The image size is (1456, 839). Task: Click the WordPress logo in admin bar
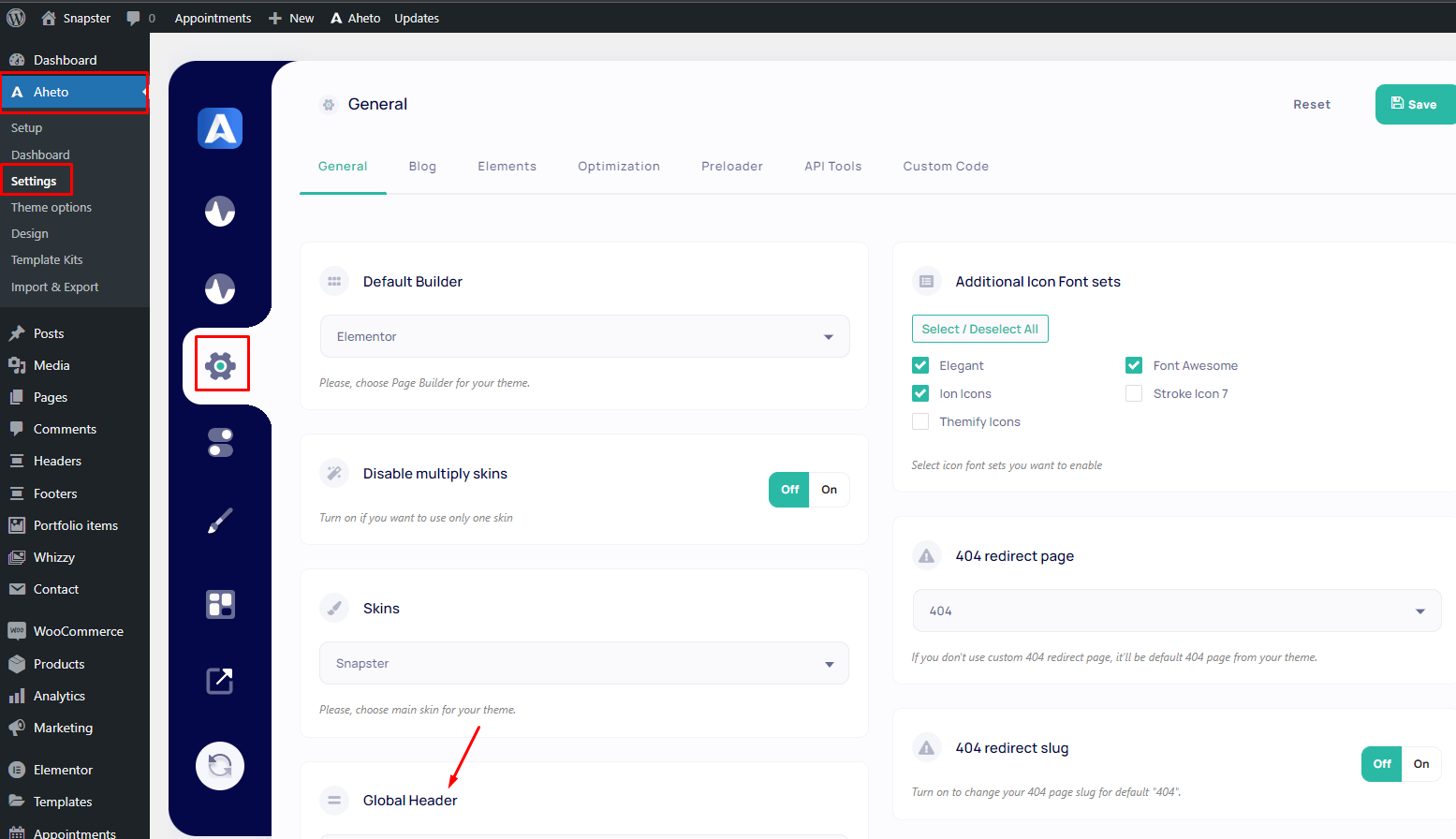16,18
